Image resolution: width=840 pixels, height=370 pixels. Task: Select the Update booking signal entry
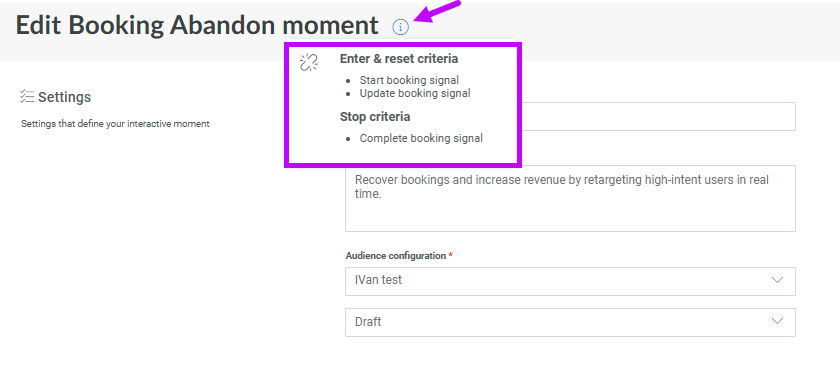point(415,93)
